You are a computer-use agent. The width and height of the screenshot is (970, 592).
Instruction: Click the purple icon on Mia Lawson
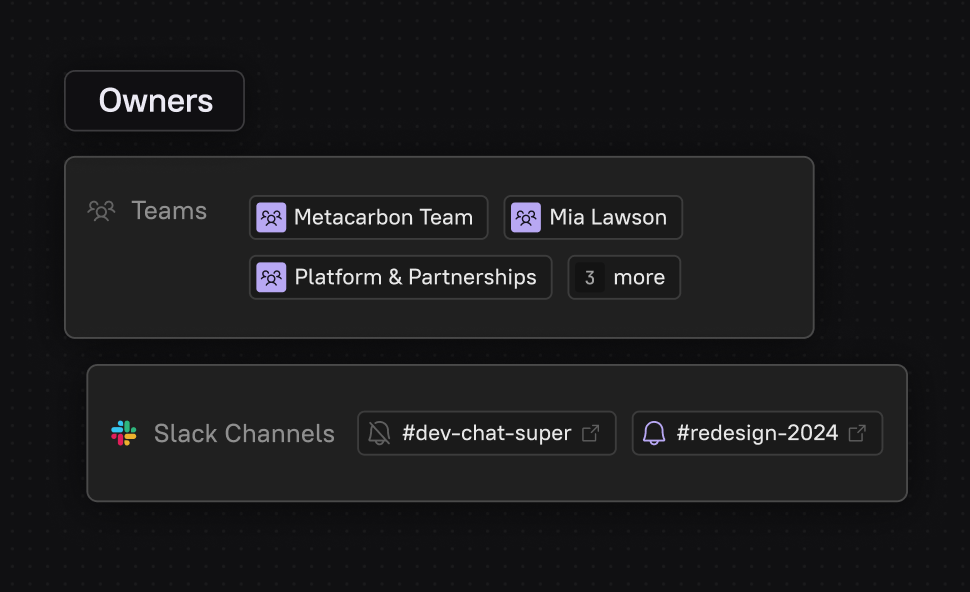click(526, 218)
